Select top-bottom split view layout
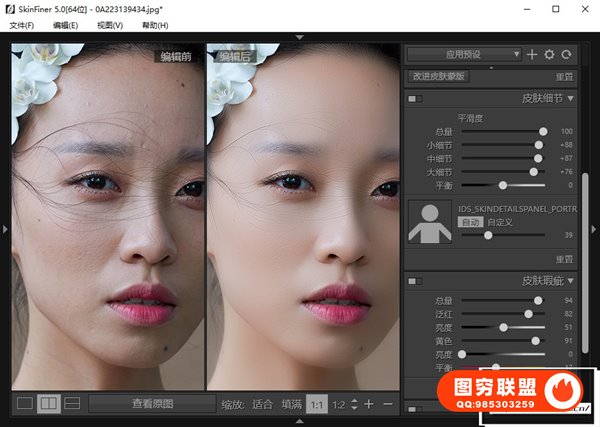The image size is (600, 427). point(71,403)
